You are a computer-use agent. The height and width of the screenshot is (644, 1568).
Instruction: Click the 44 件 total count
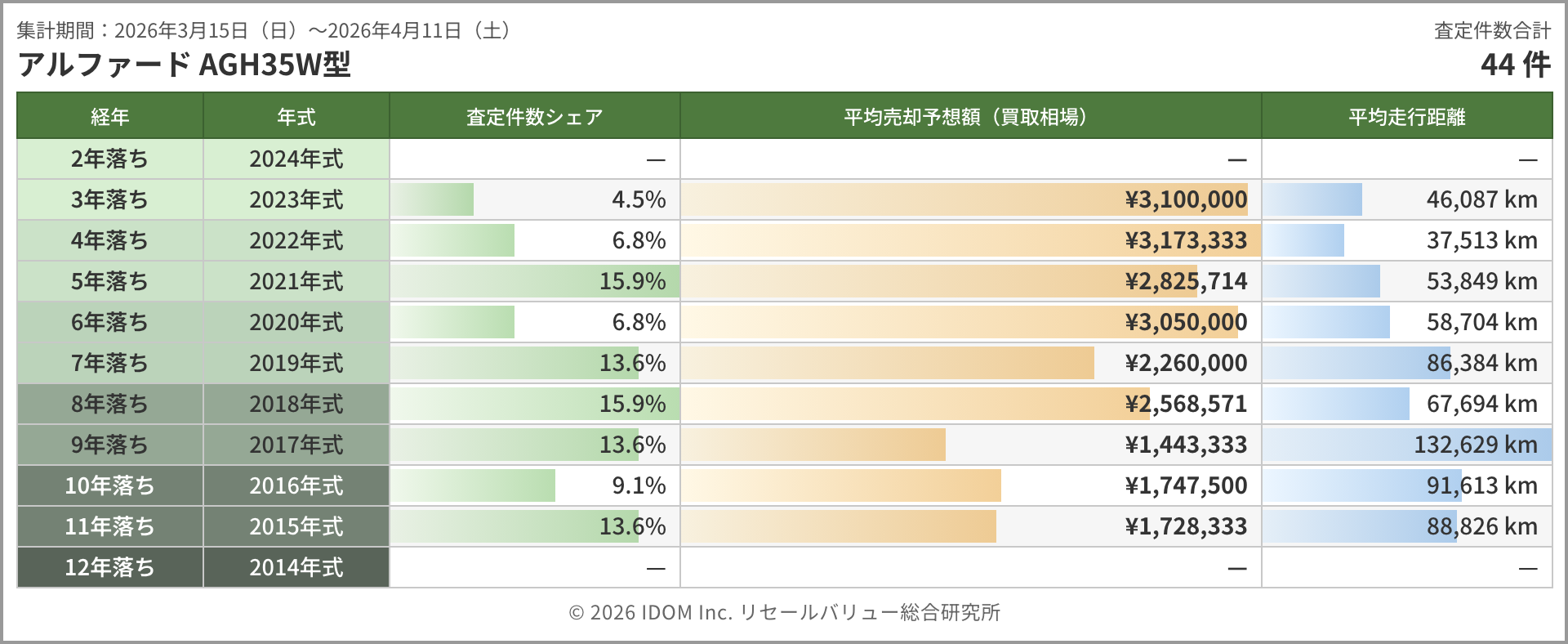(x=1515, y=65)
